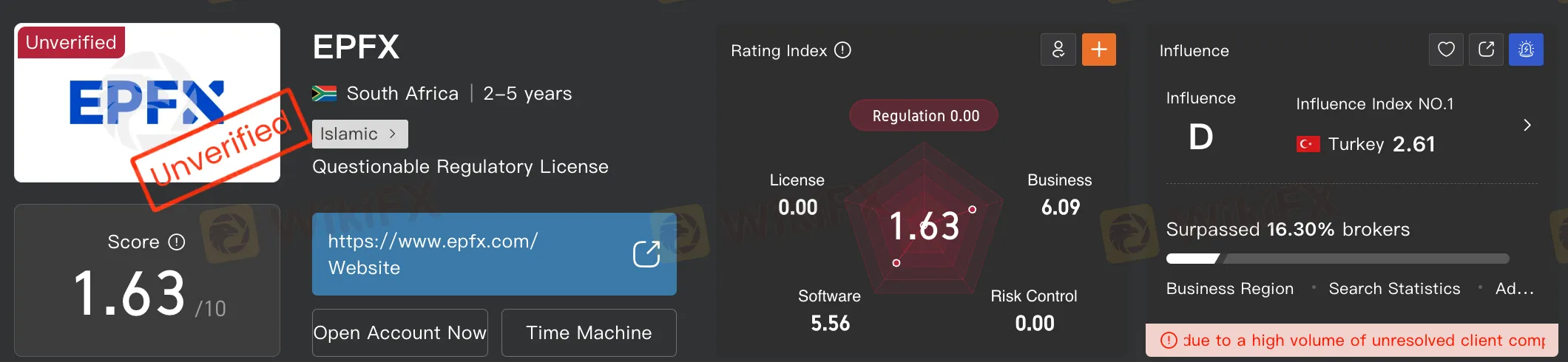
Task: Click the orange plus button
Action: tap(1099, 49)
